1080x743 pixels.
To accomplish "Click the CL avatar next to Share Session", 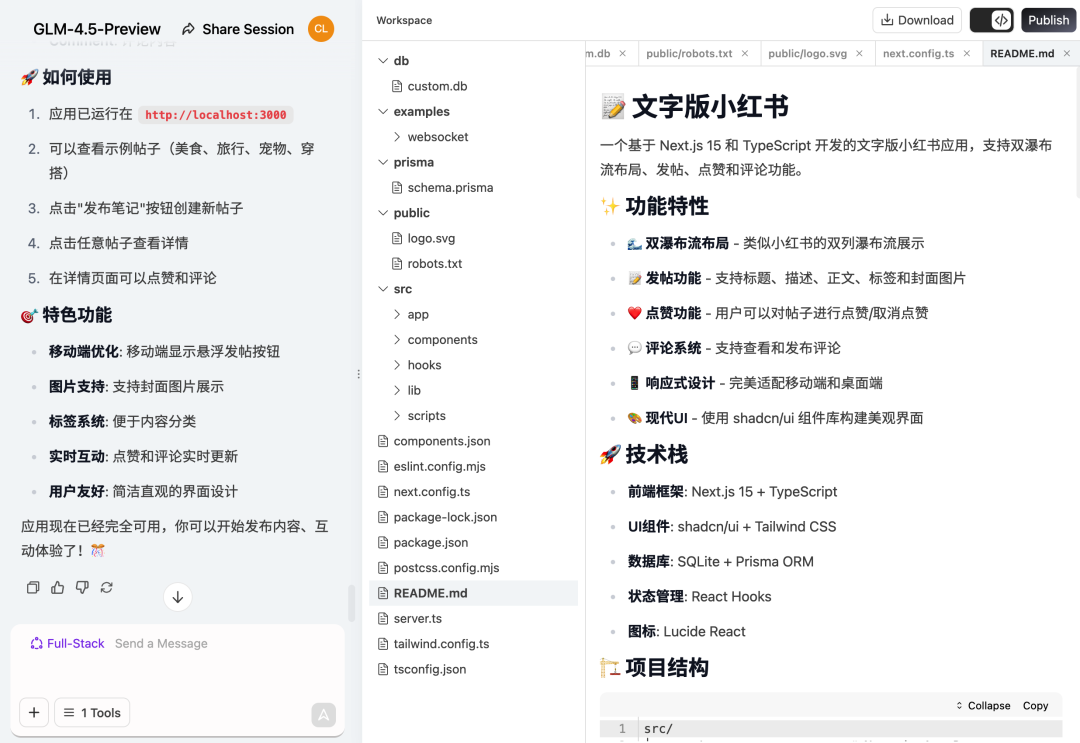I will 320,29.
